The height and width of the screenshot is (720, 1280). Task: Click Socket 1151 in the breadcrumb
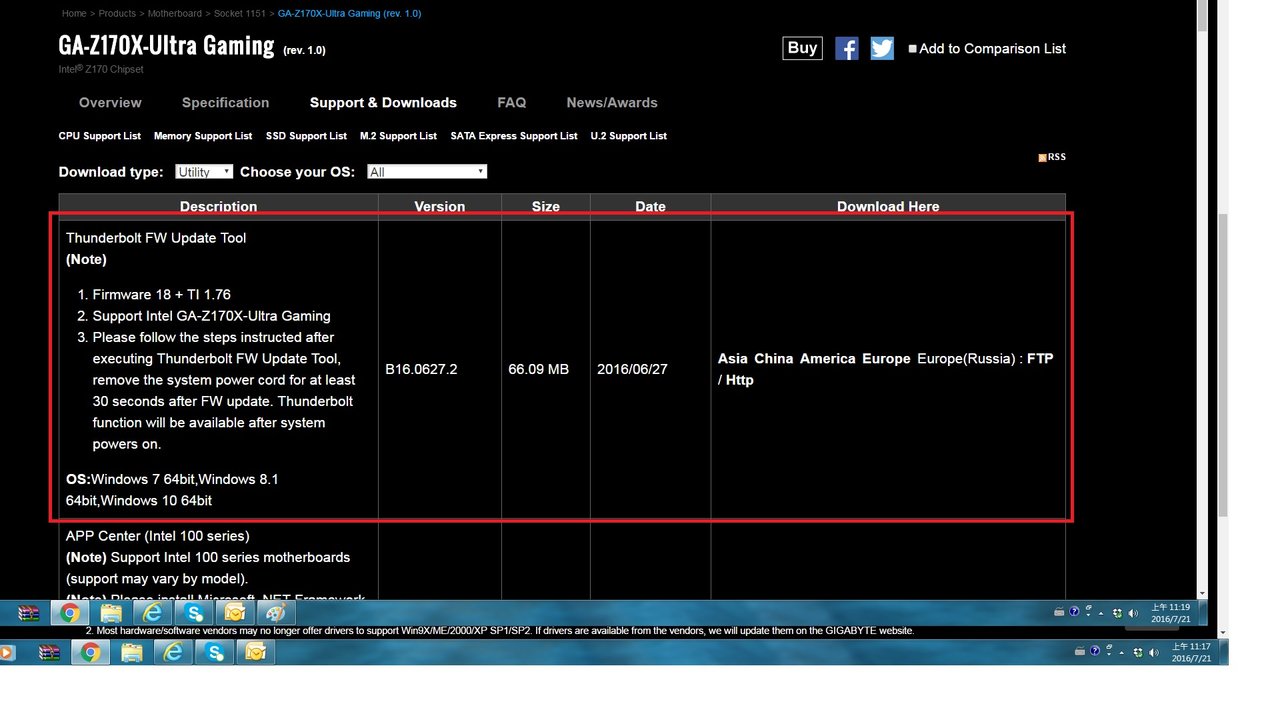(242, 14)
